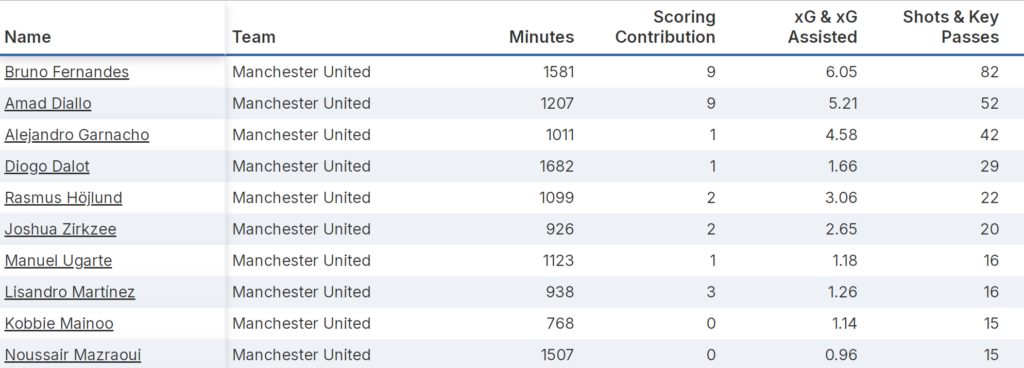Click Manchester United team cell for Amad Diallo
This screenshot has height=368, width=1024.
[x=302, y=103]
